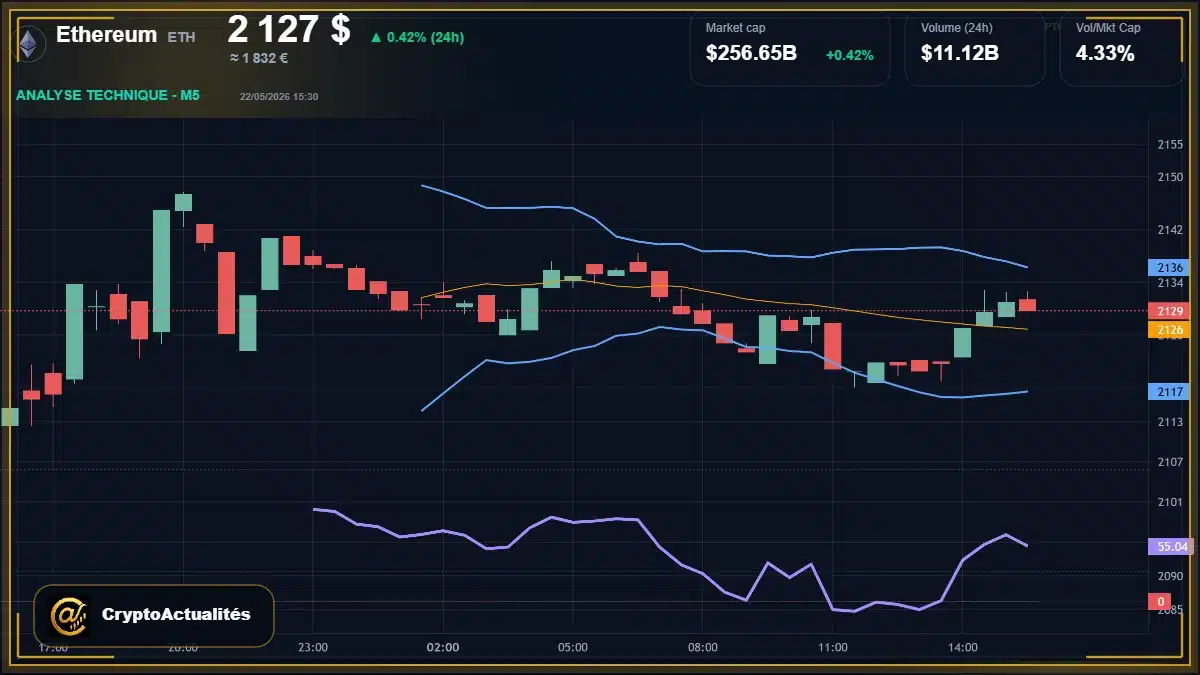The height and width of the screenshot is (675, 1200).
Task: Click the tallest green candle near 20:00
Action: pos(161,271)
